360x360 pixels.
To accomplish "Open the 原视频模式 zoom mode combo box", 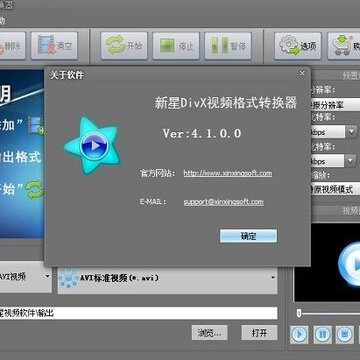I will pyautogui.click(x=335, y=190).
